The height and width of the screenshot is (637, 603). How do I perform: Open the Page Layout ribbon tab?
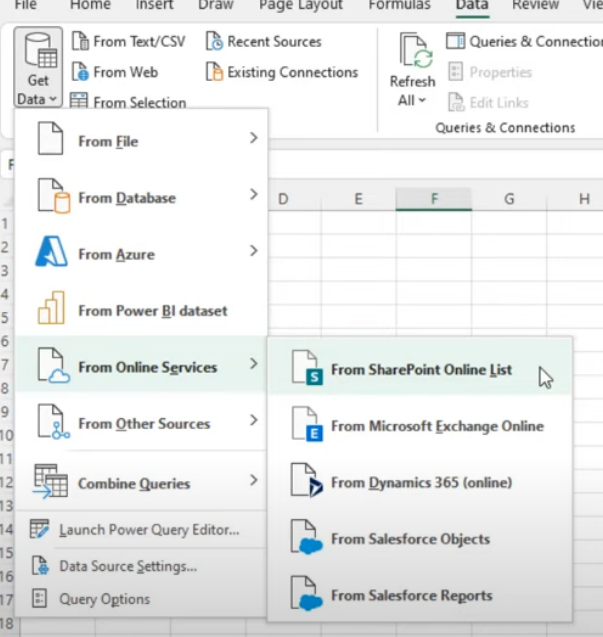(x=301, y=4)
